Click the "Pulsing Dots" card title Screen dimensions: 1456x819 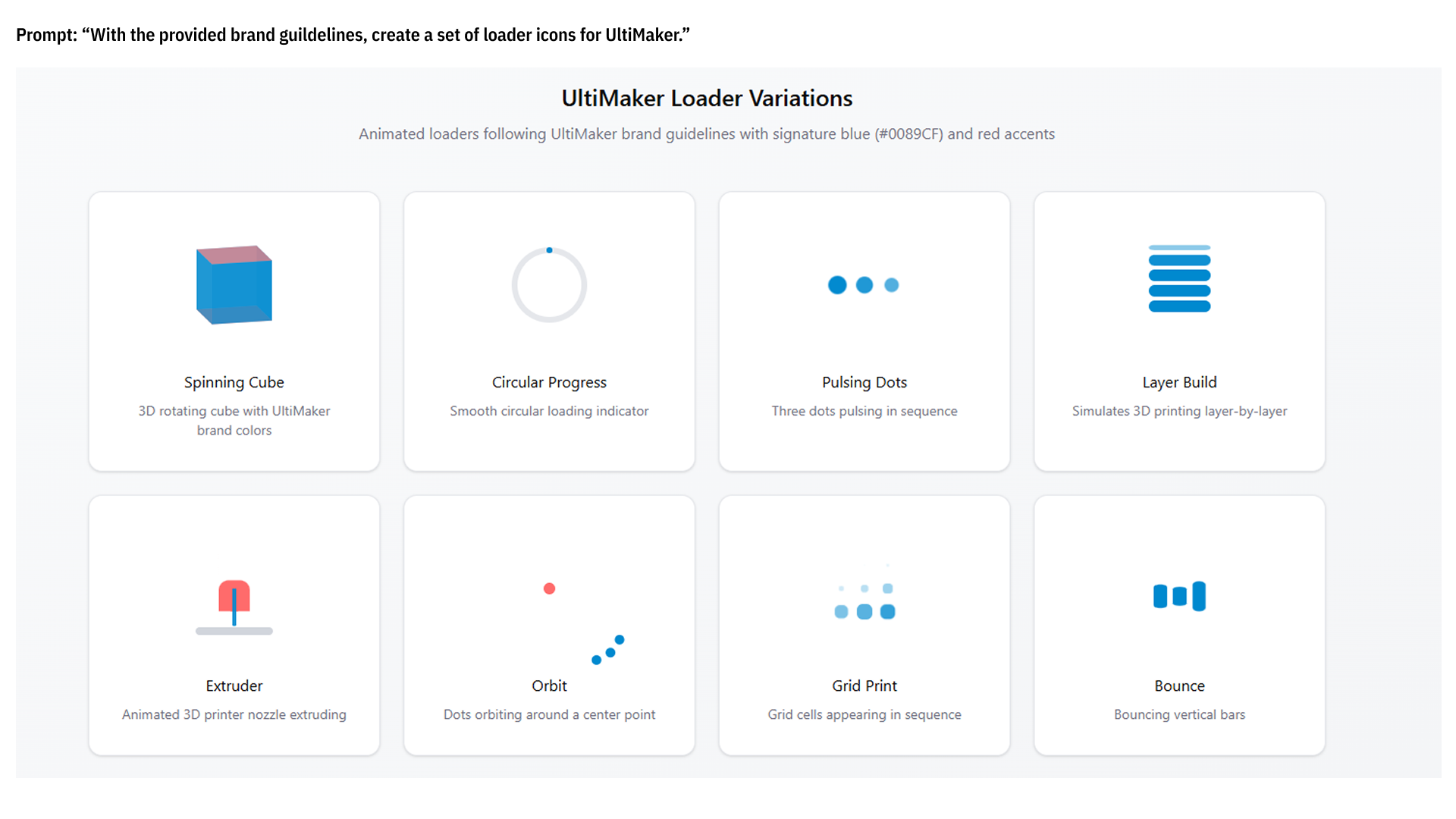[x=864, y=382]
